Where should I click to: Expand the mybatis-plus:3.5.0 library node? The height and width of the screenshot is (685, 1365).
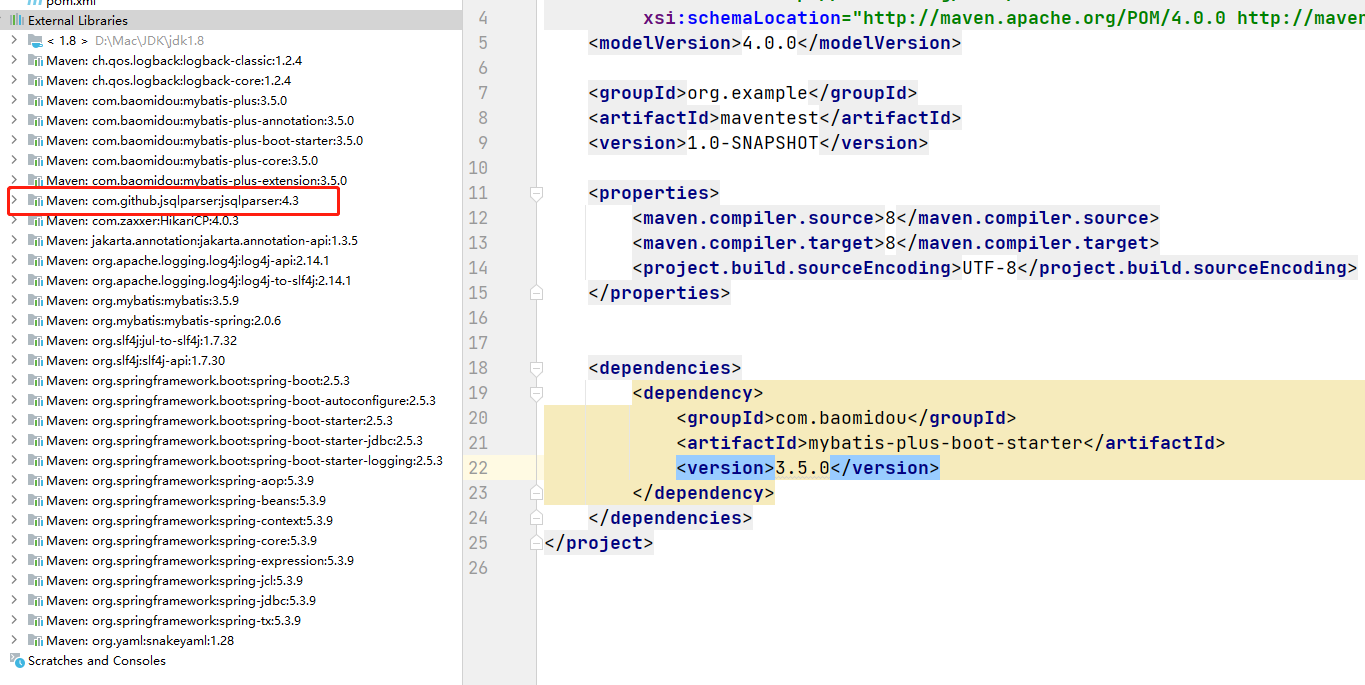pyautogui.click(x=14, y=100)
